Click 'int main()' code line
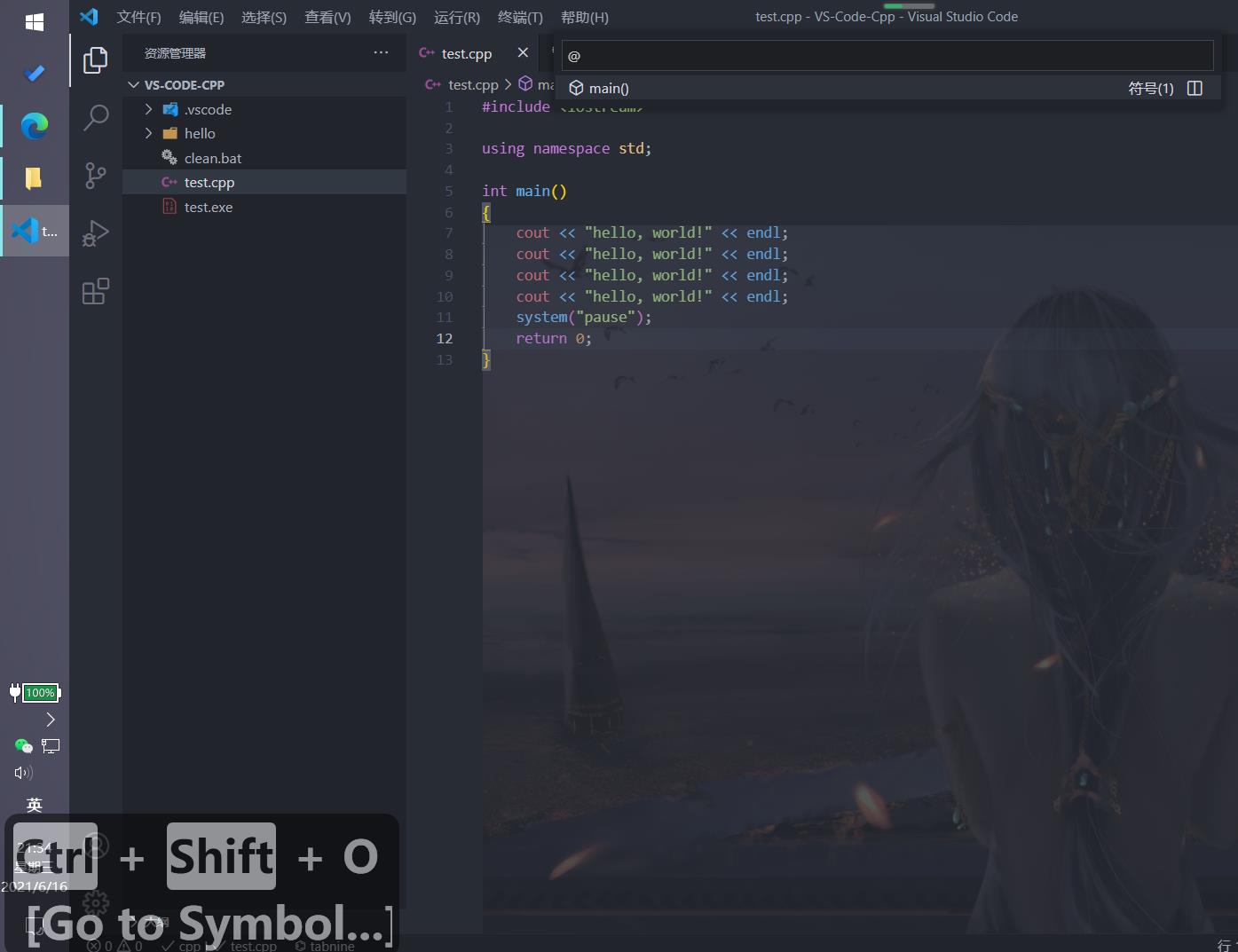 [x=524, y=191]
